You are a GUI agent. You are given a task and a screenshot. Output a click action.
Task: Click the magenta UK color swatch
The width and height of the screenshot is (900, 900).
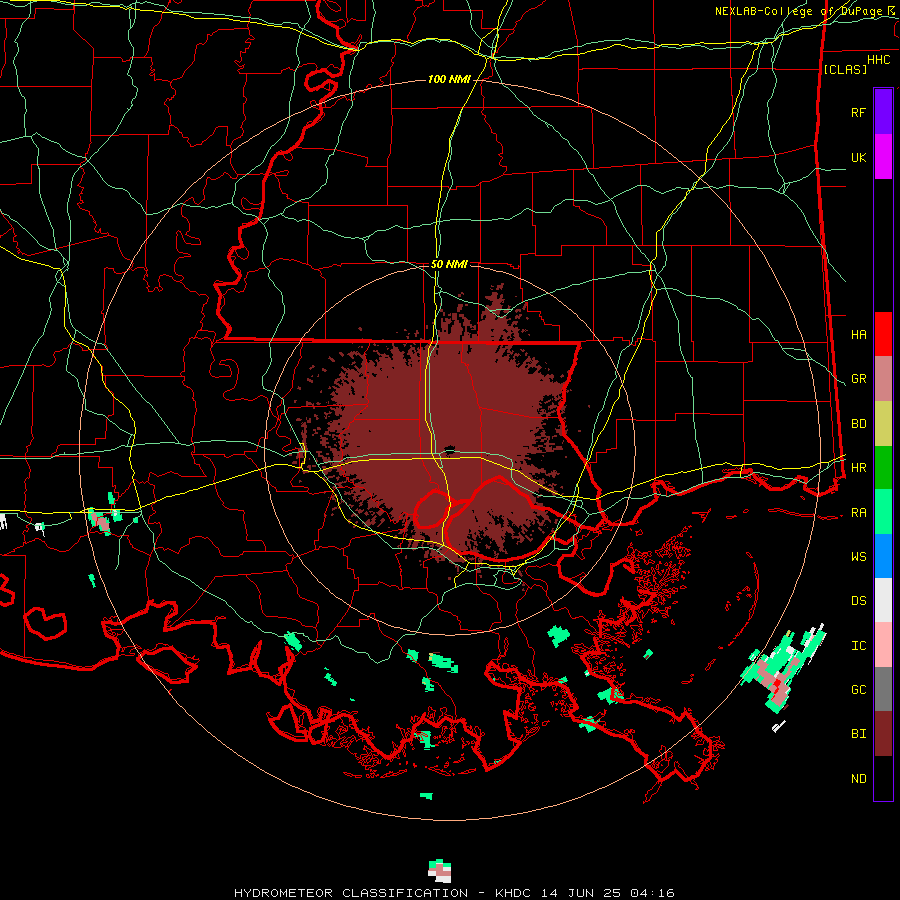tap(883, 157)
